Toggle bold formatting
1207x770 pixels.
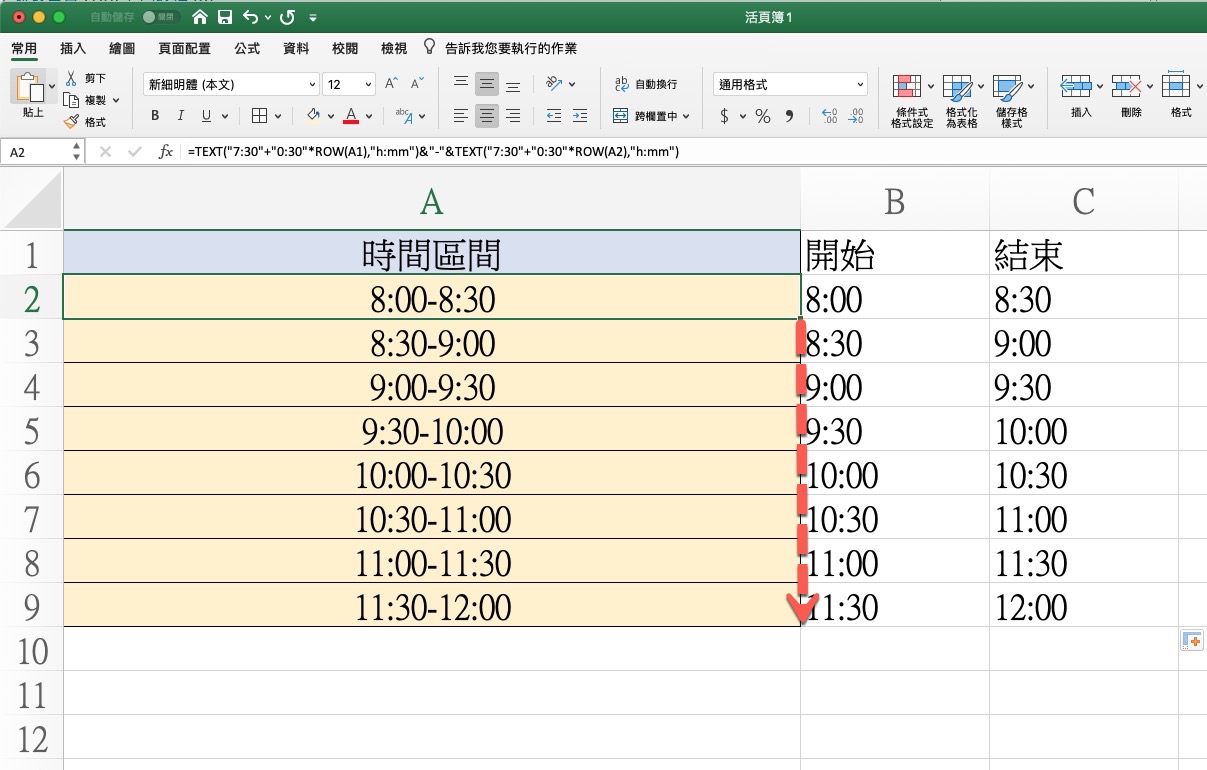(x=155, y=116)
